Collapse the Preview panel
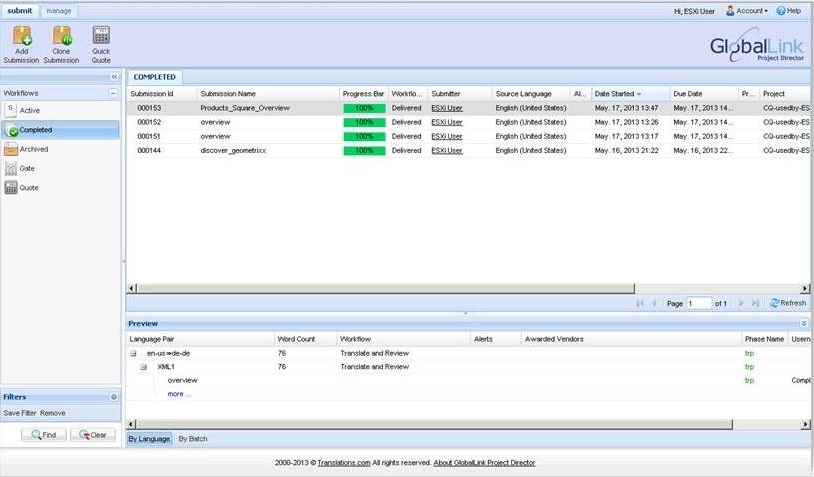This screenshot has width=814, height=477. coord(804,323)
